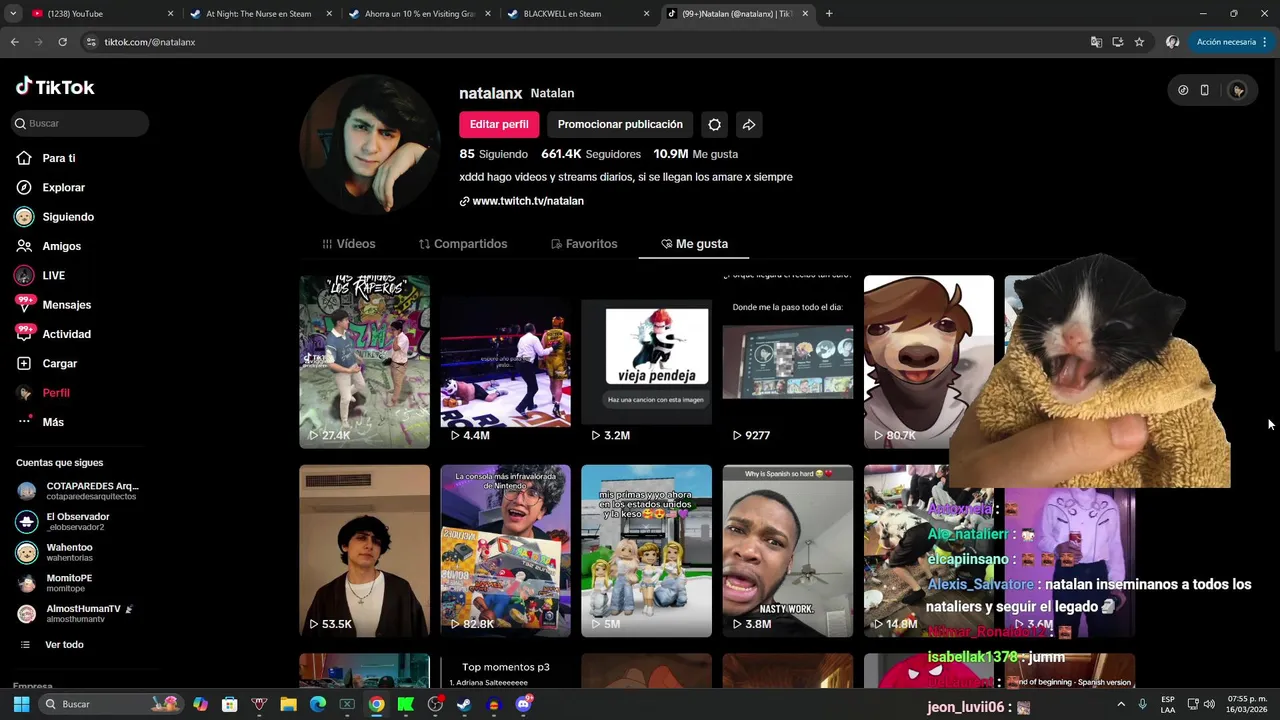Click the TikTok logo
Viewport: 1280px width, 720px height.
pos(55,87)
